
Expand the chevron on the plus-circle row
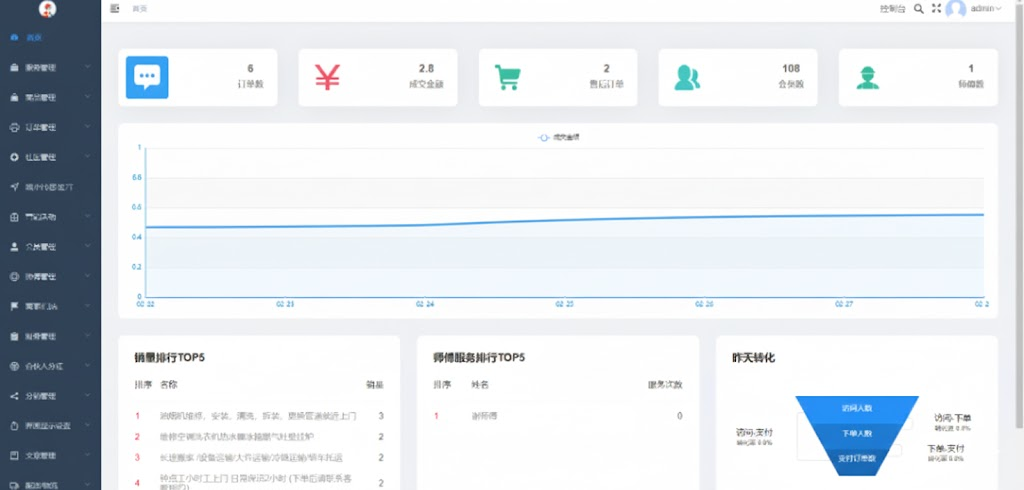point(88,157)
